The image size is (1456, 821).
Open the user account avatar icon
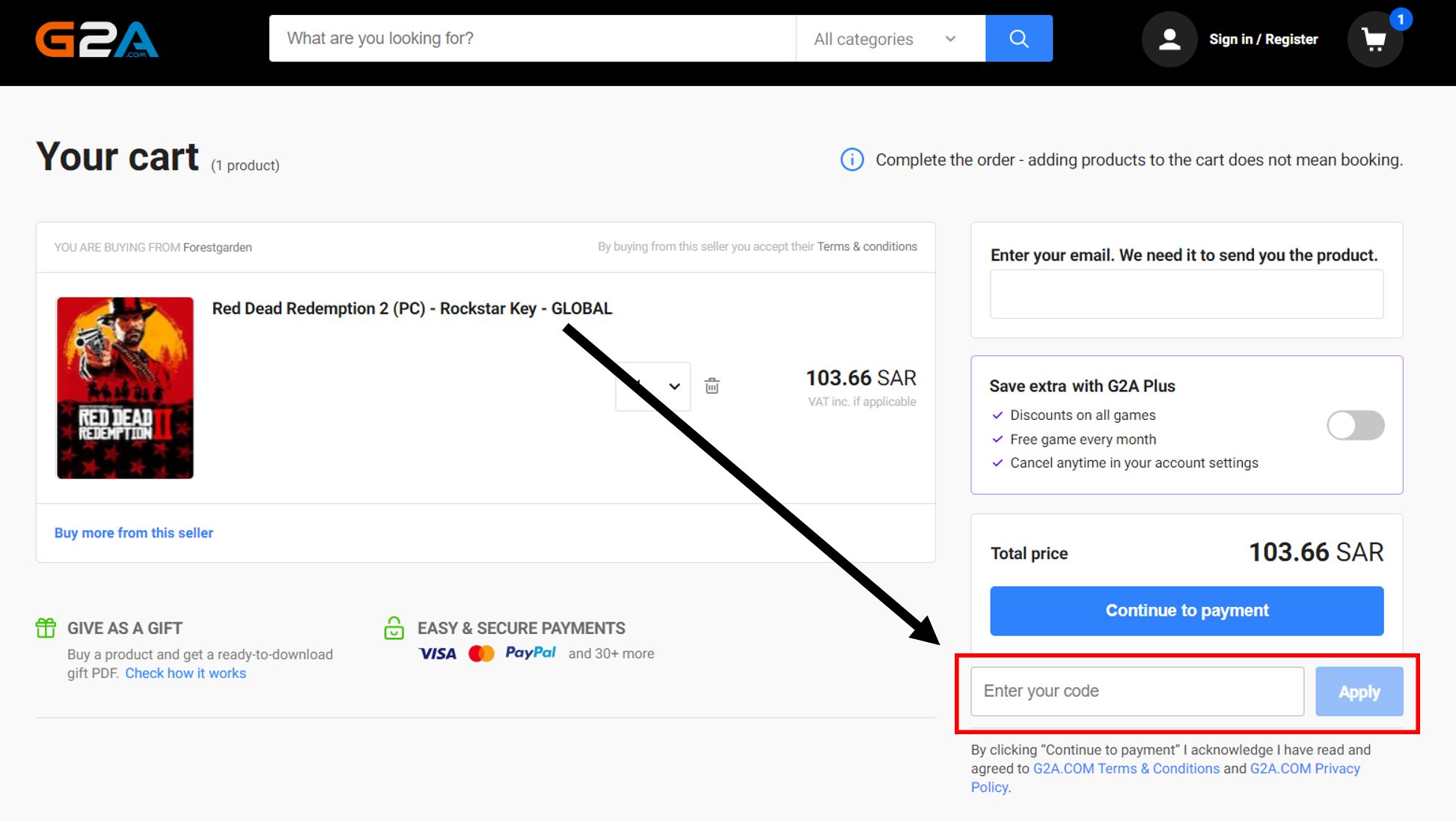click(1169, 39)
